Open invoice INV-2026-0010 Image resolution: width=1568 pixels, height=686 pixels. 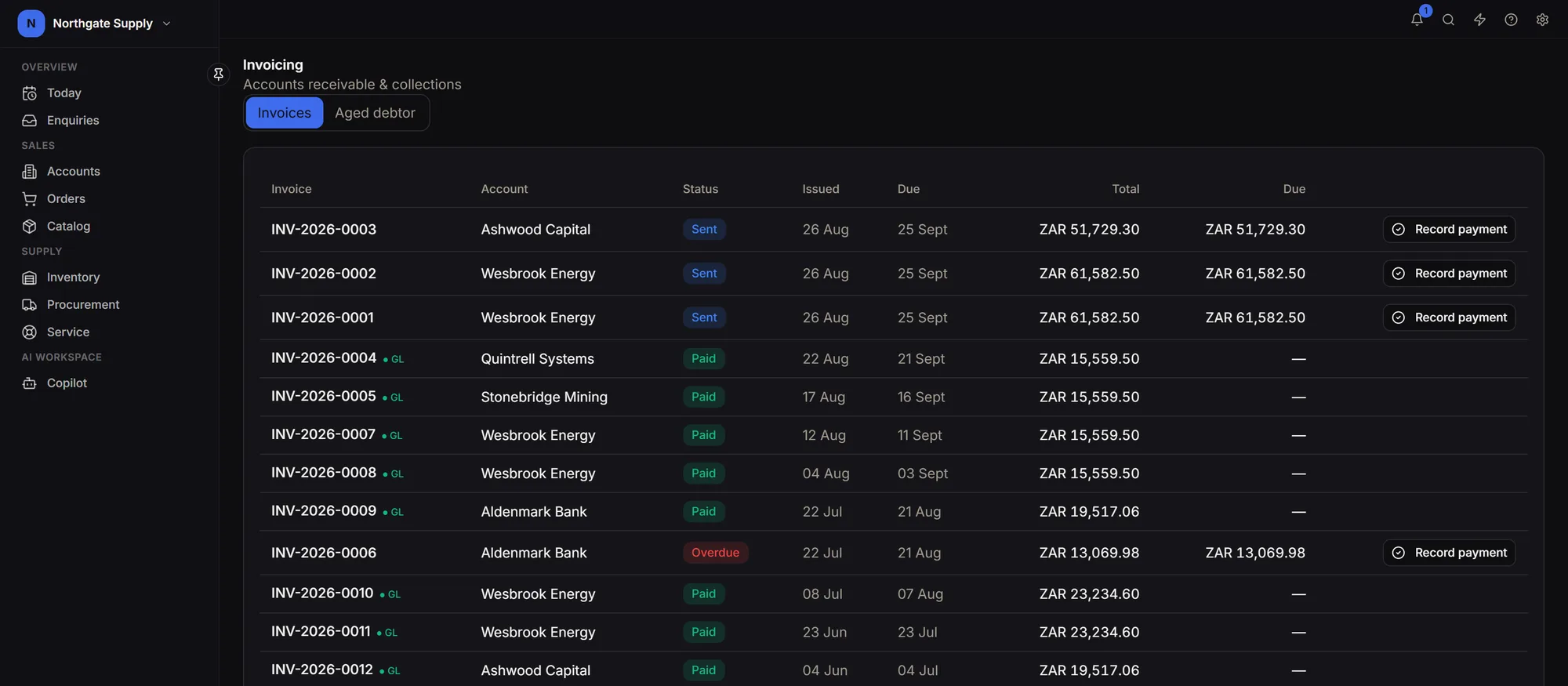pyautogui.click(x=322, y=593)
